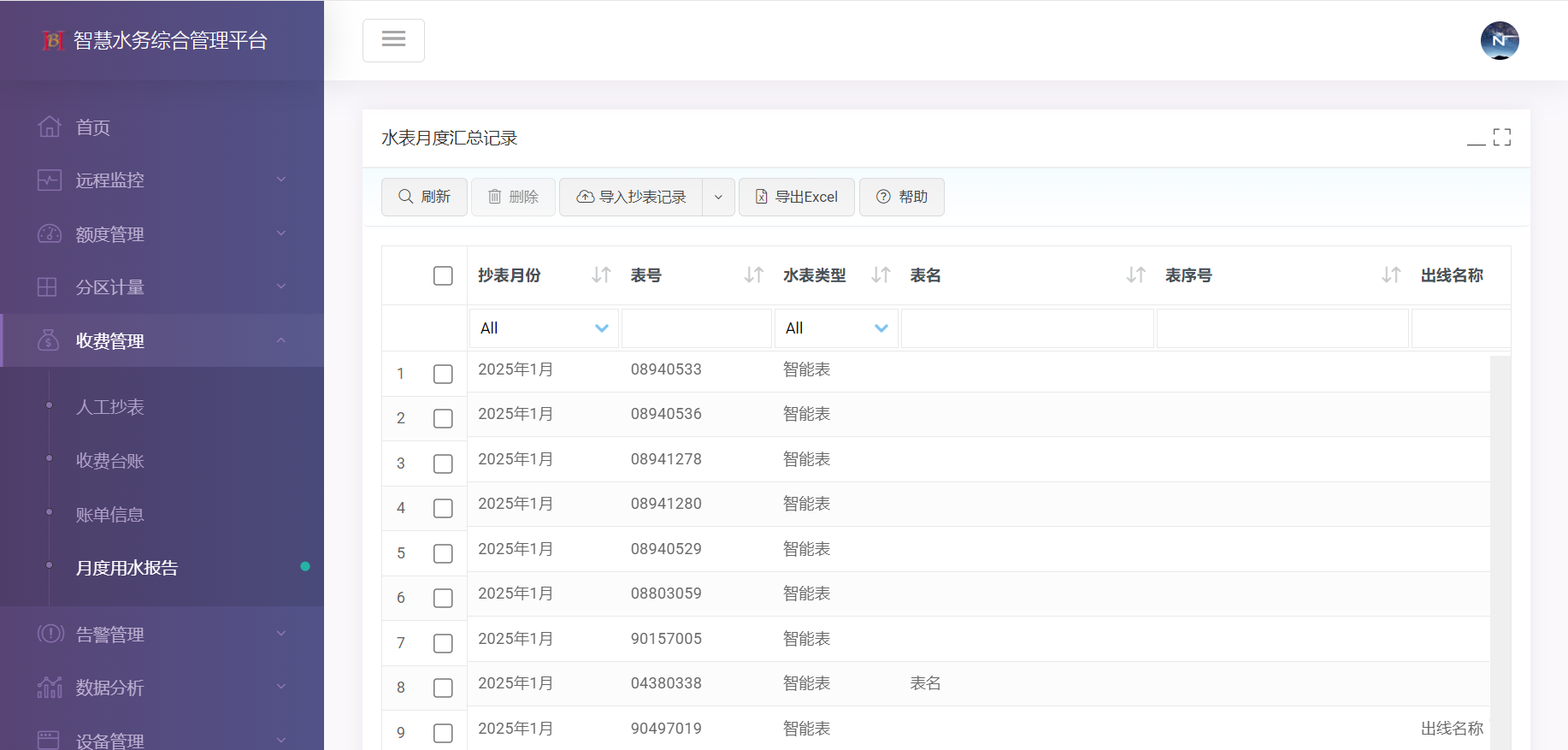Click the 表号 filter input field
This screenshot has width=1568, height=750.
[x=696, y=328]
